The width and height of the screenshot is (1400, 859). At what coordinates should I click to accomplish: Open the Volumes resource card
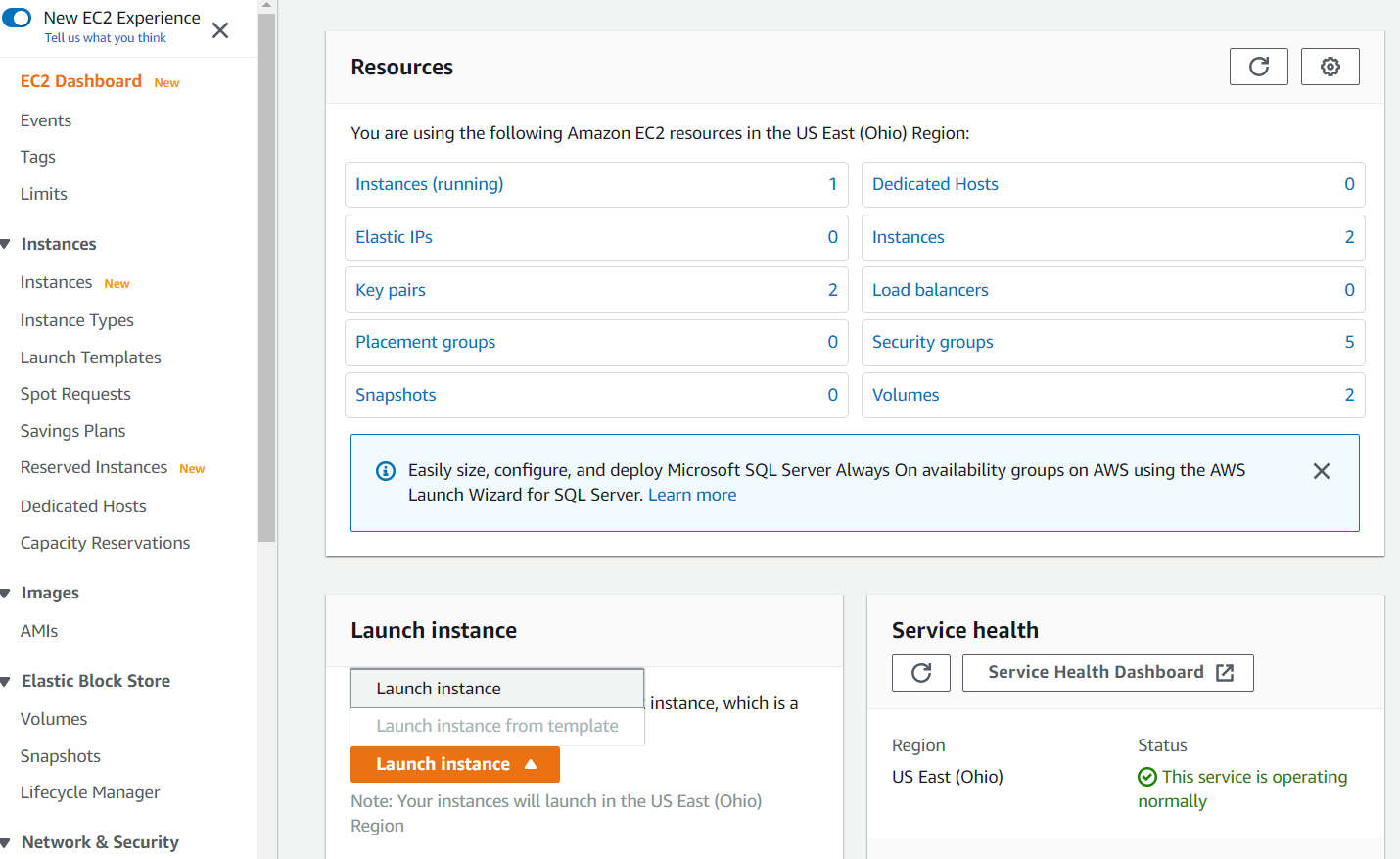point(1113,395)
